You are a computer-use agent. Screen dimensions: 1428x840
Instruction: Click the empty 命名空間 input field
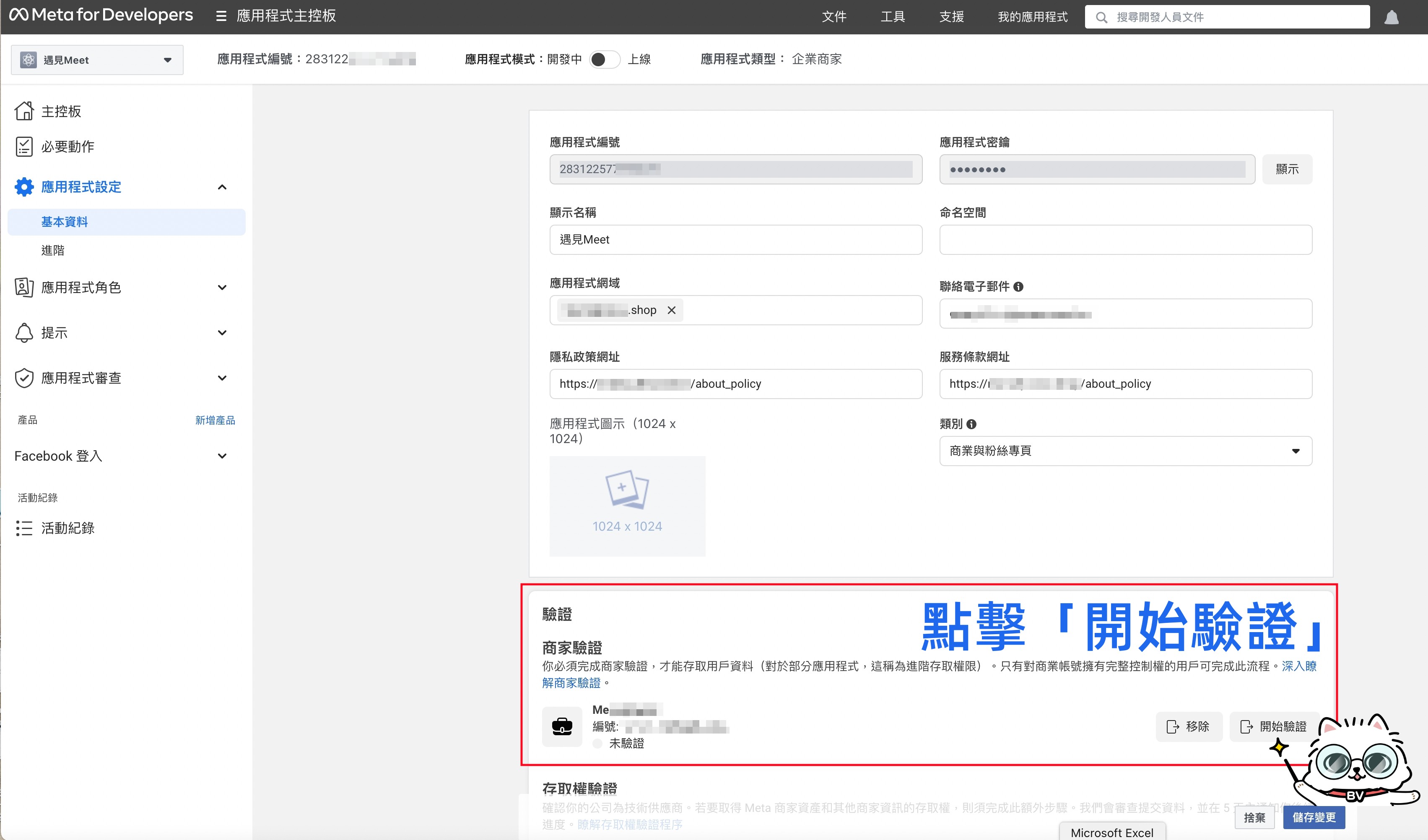click(x=1125, y=240)
